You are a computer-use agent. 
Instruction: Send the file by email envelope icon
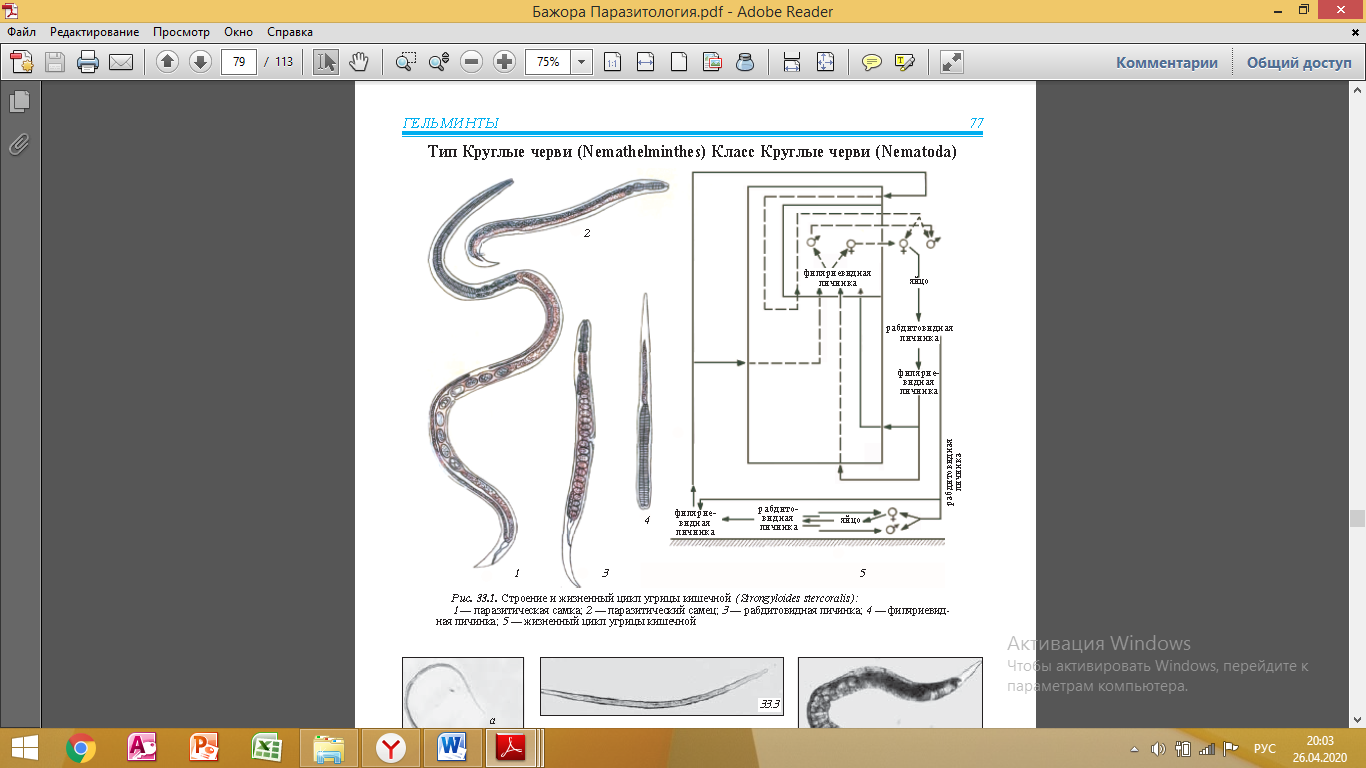click(121, 62)
